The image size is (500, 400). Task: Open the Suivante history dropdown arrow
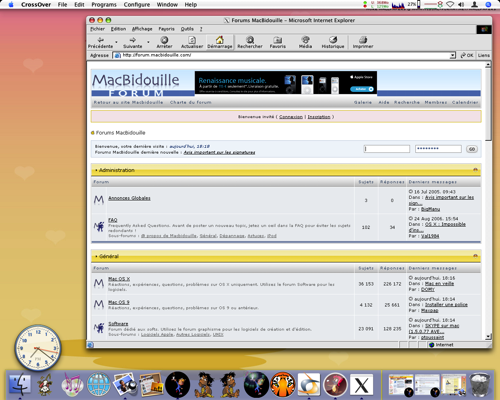pyautogui.click(x=148, y=42)
